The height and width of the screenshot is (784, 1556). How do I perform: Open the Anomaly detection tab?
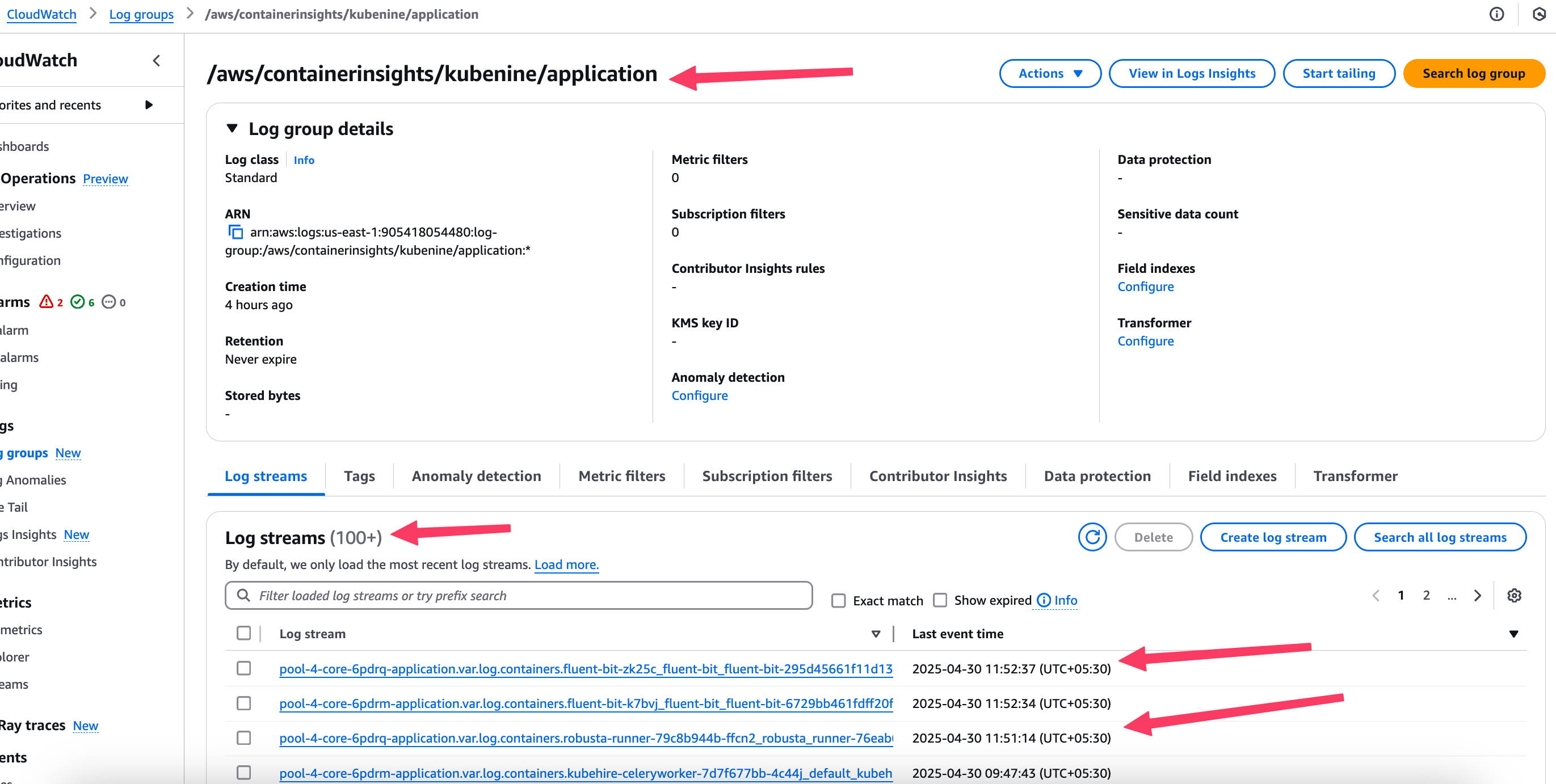tap(476, 476)
